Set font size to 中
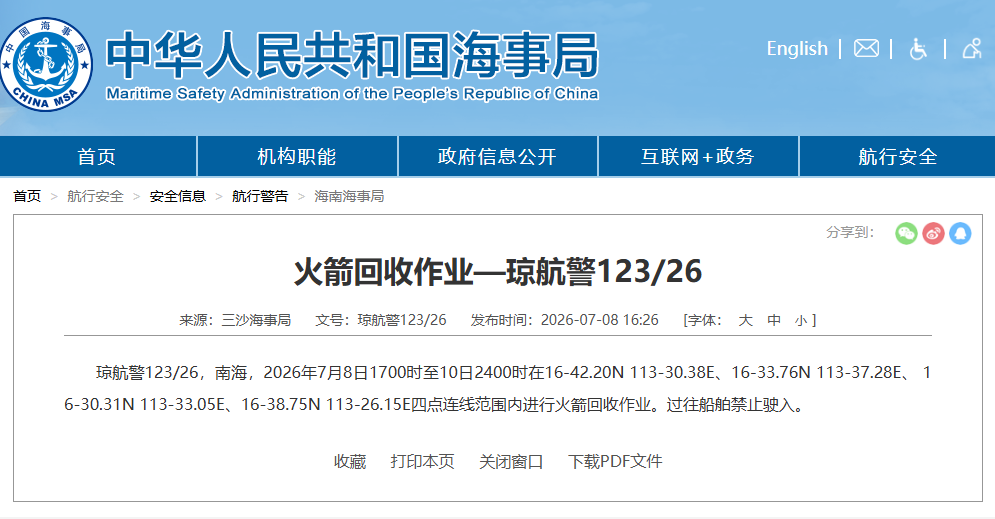The image size is (995, 519). (774, 320)
